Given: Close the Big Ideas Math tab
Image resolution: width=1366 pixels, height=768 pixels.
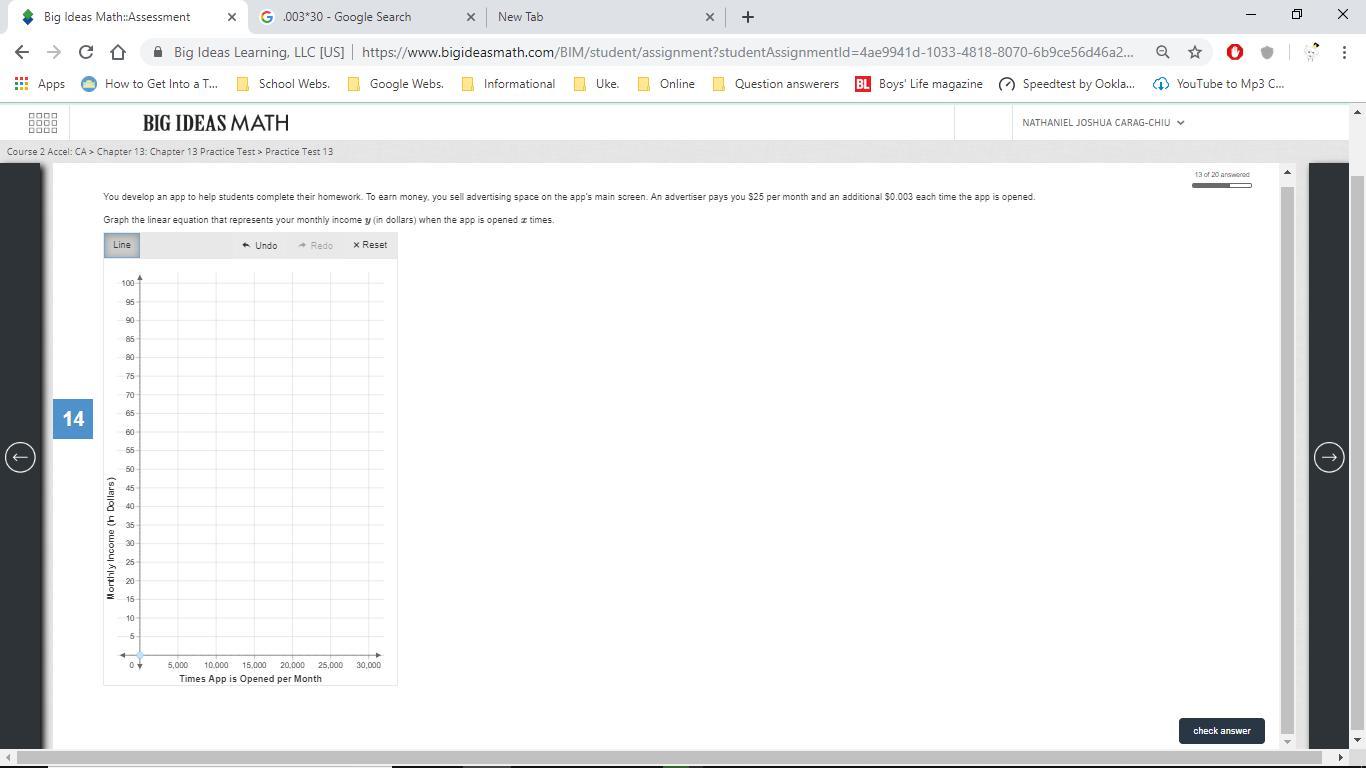Looking at the screenshot, I should pyautogui.click(x=232, y=16).
